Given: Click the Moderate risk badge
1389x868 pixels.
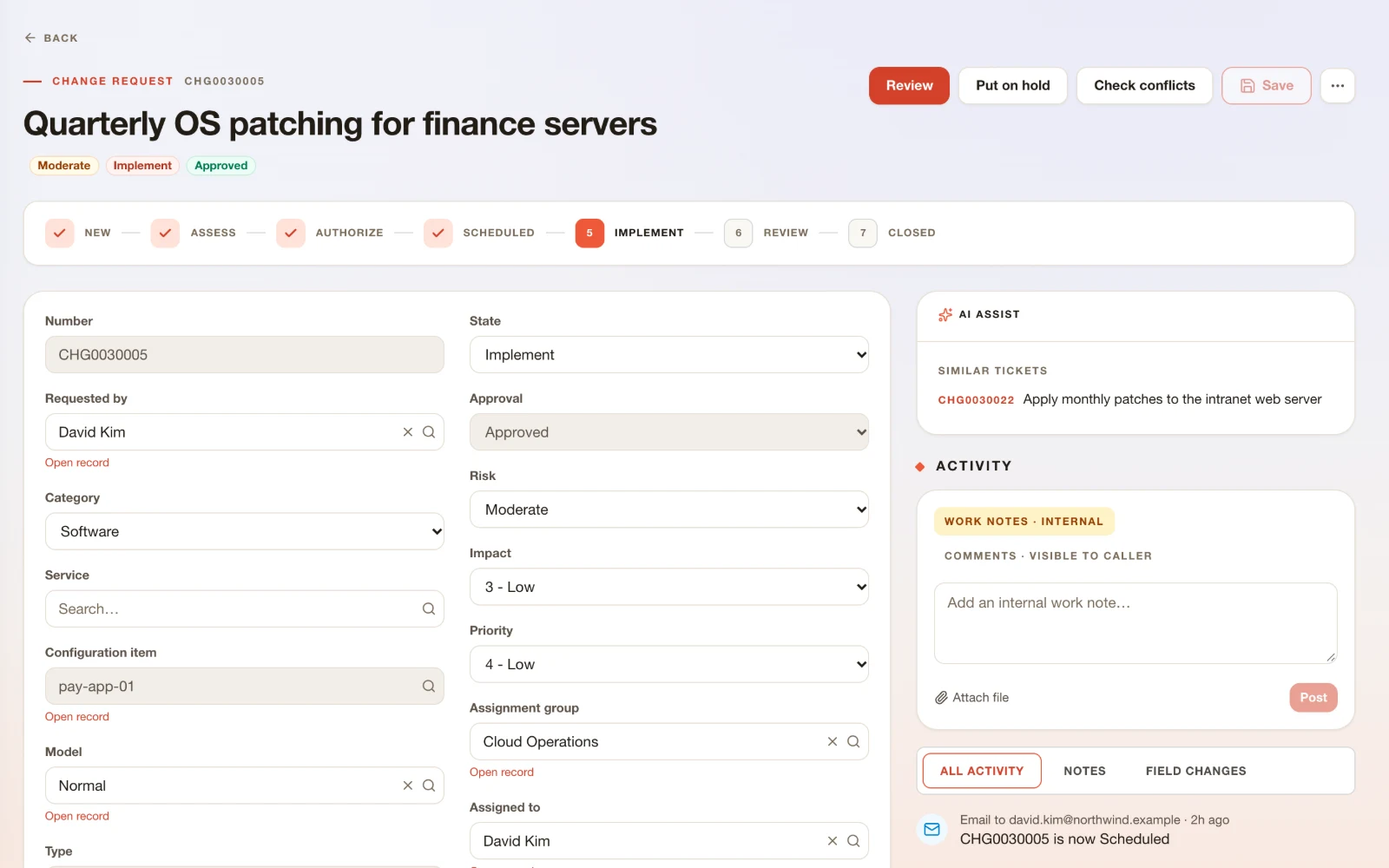Looking at the screenshot, I should (64, 166).
